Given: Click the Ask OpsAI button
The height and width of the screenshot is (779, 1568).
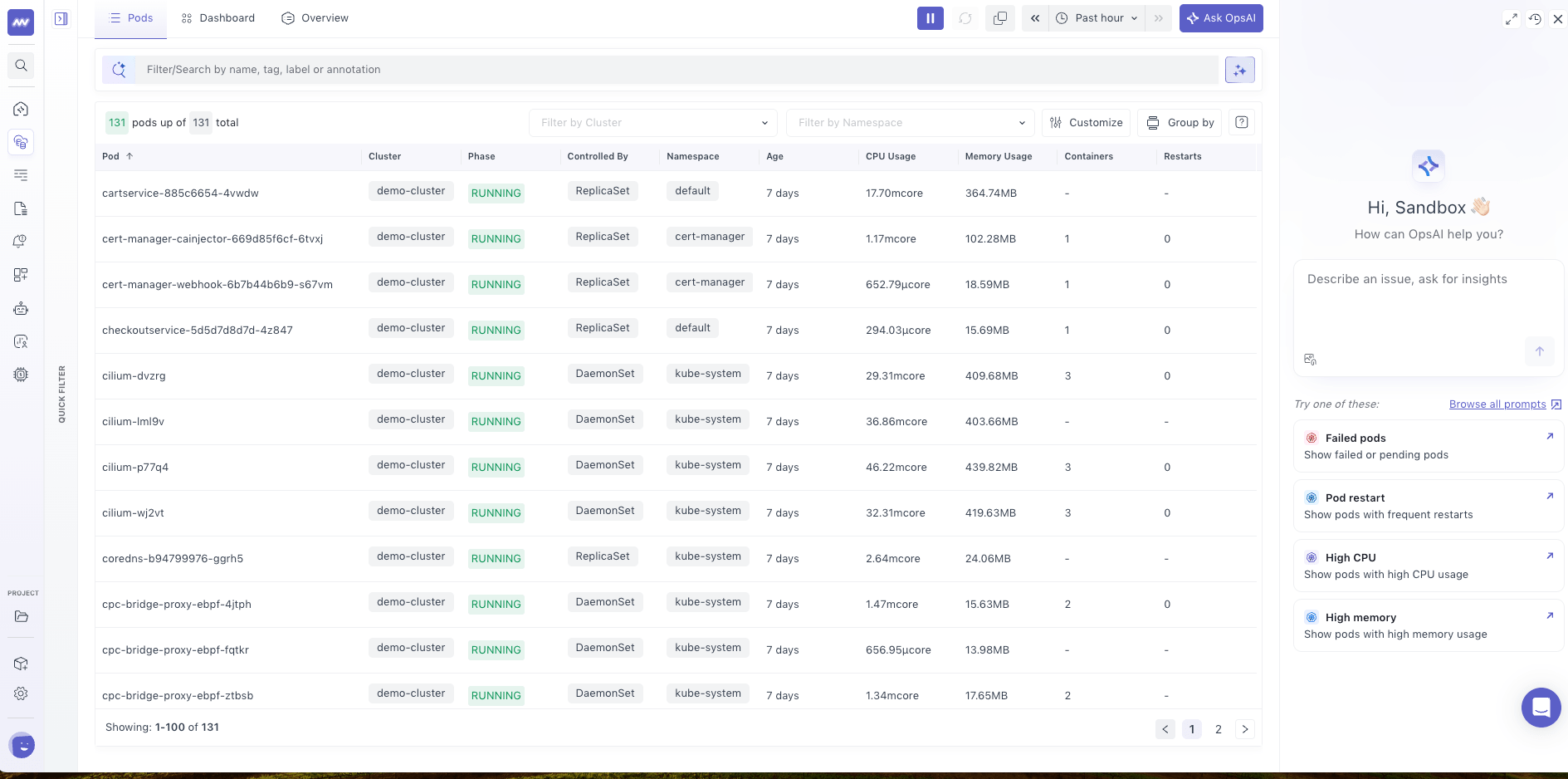Looking at the screenshot, I should click(x=1221, y=18).
